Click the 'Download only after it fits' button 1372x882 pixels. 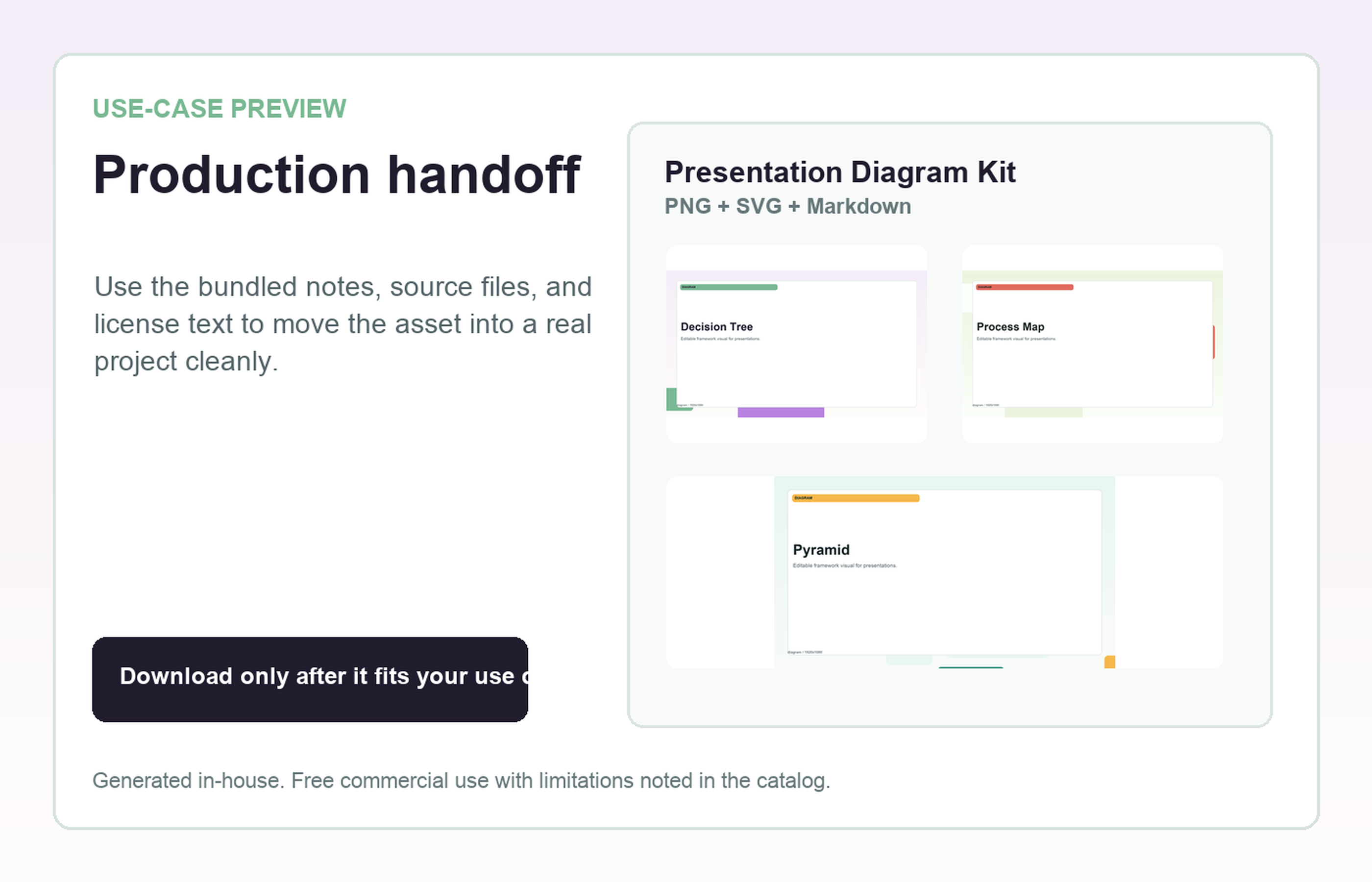pos(310,679)
